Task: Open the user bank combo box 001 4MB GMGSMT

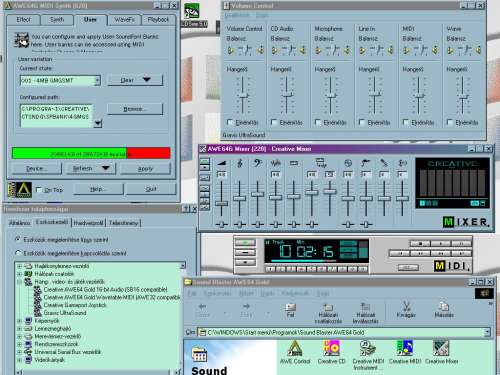Action: pos(60,80)
